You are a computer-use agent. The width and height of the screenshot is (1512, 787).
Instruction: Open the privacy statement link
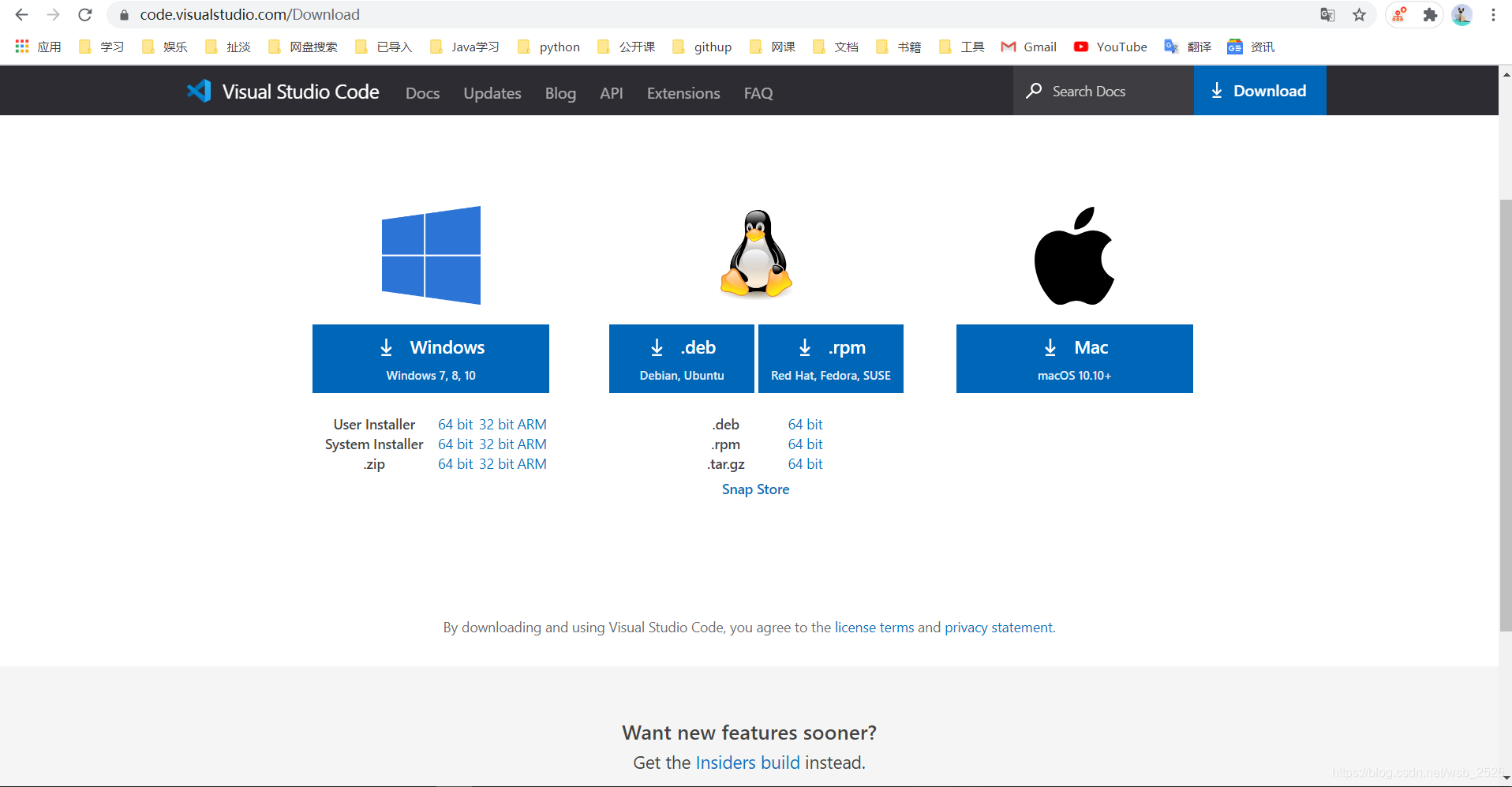pyautogui.click(x=998, y=628)
